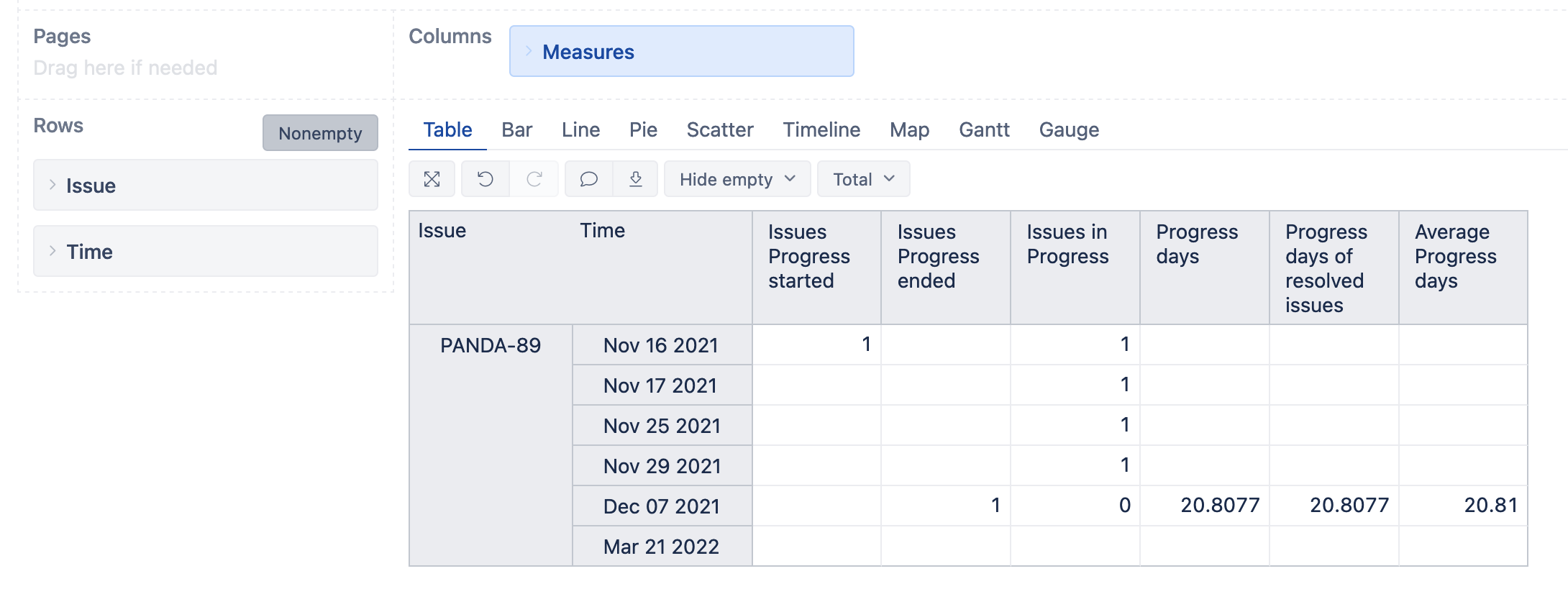This screenshot has height=607, width=1568.
Task: Switch to the Pie chart tab
Action: pos(643,130)
